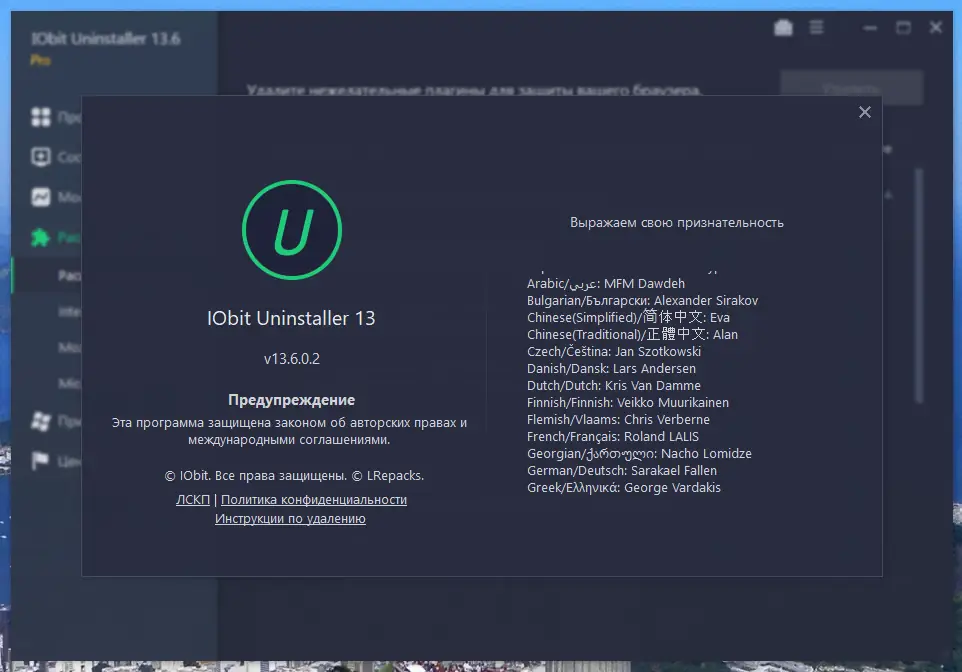
Task: Select the Windows apps icon in sidebar
Action: pos(40,420)
